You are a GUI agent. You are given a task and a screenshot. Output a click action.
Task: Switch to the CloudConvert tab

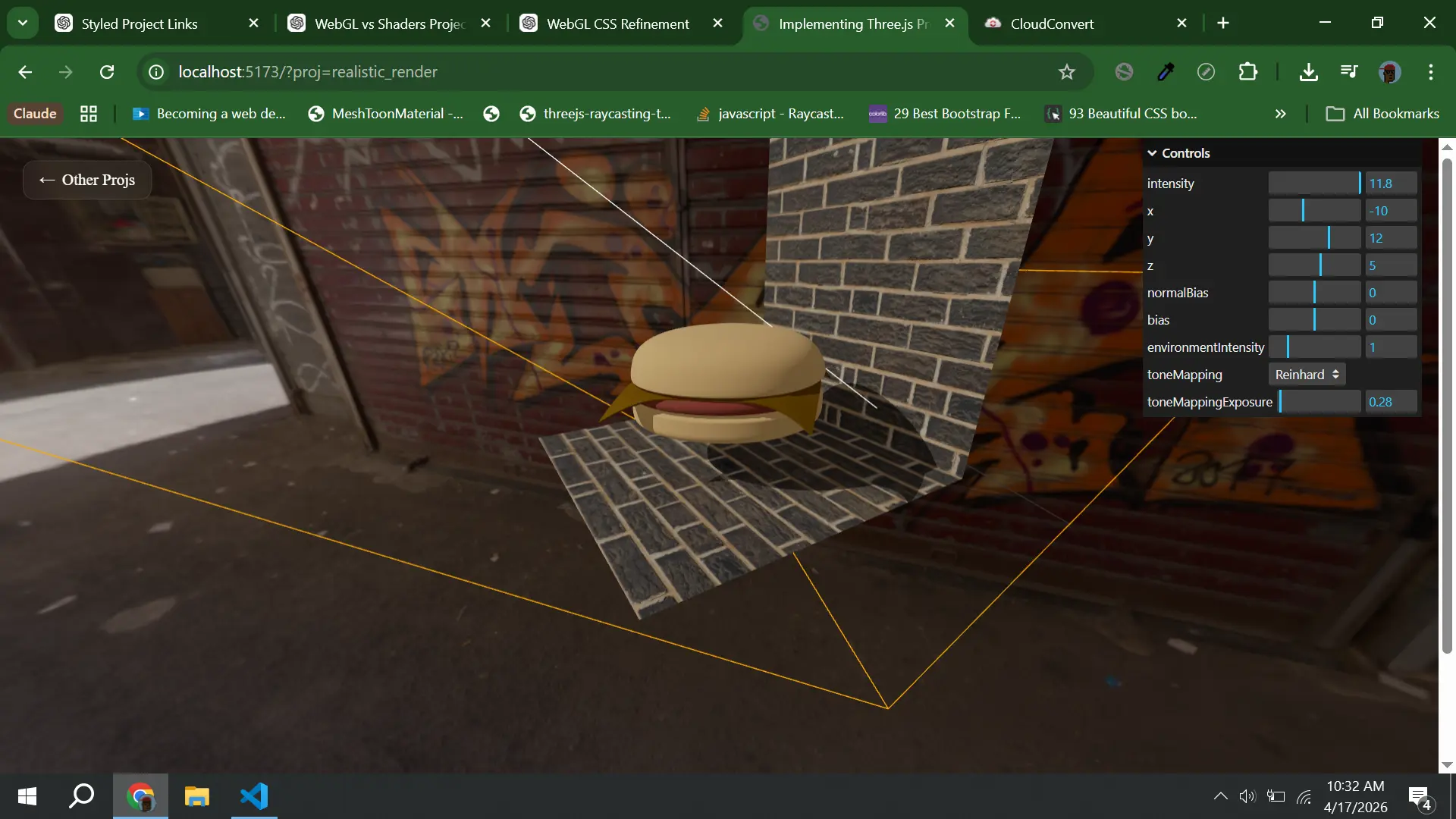[1051, 24]
